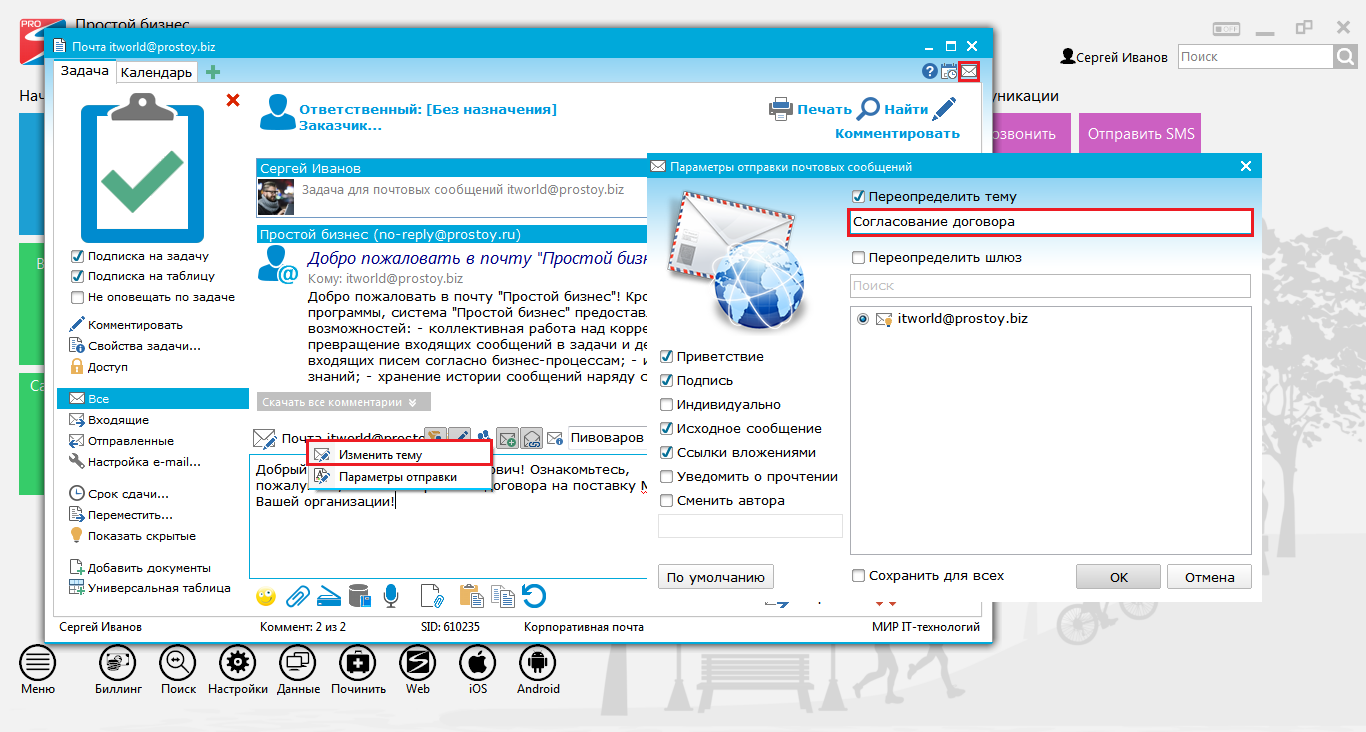Switch to Календарь tab
The width and height of the screenshot is (1366, 732).
tap(156, 72)
